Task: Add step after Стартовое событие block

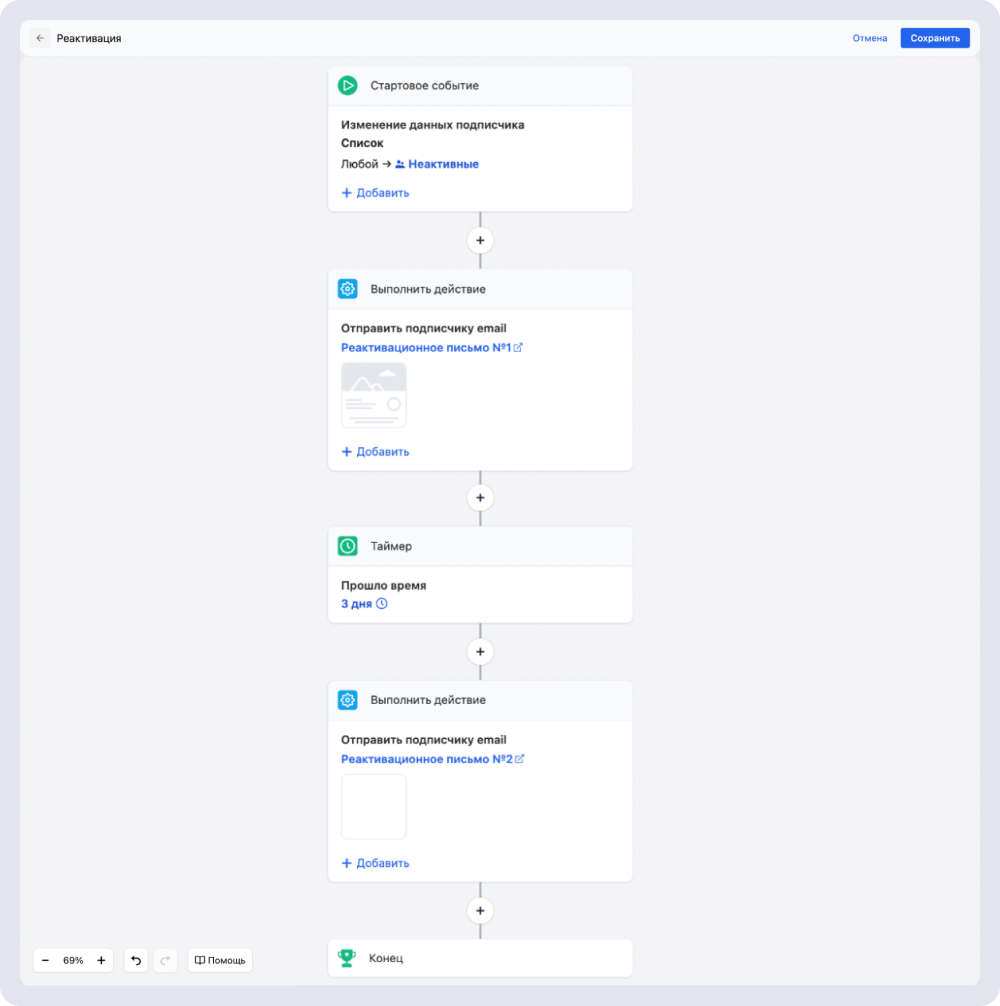Action: (x=480, y=241)
